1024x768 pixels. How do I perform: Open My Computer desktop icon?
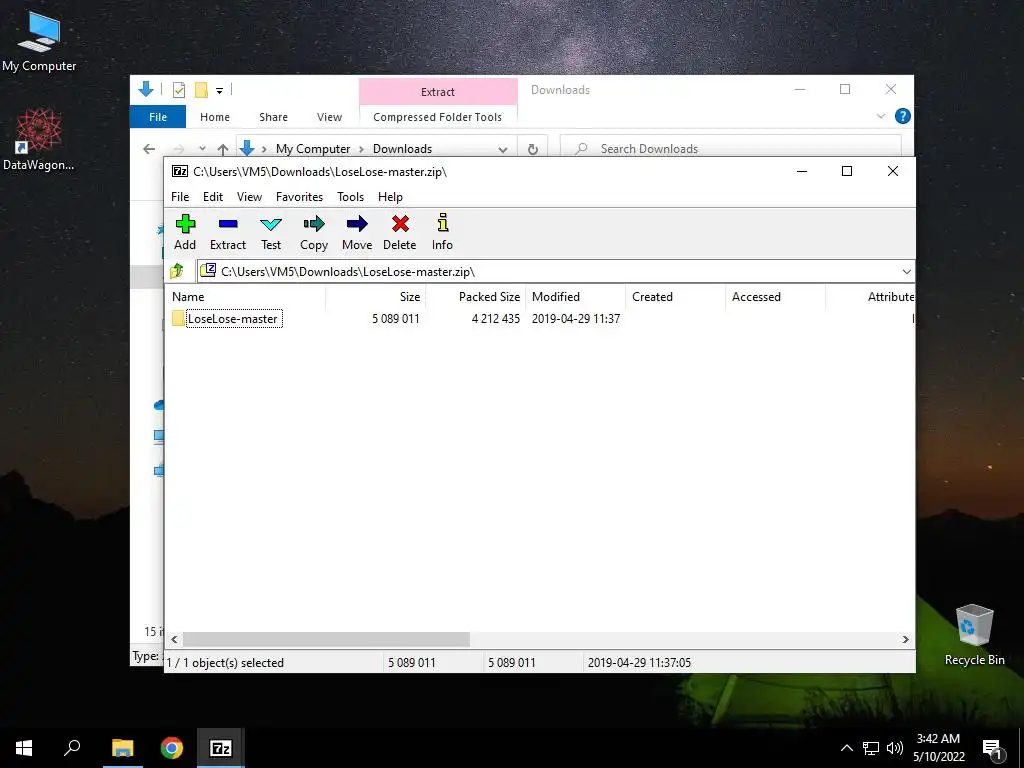point(39,41)
